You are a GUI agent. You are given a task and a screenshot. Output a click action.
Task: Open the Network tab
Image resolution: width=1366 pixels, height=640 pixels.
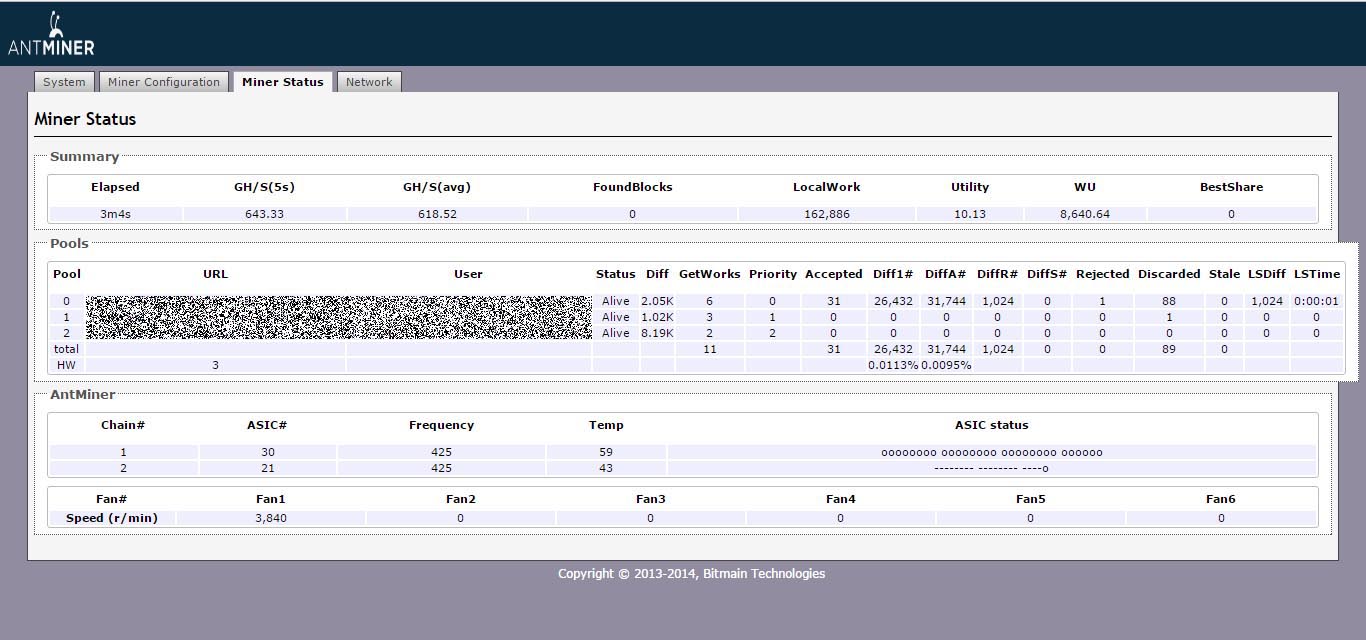coord(369,82)
